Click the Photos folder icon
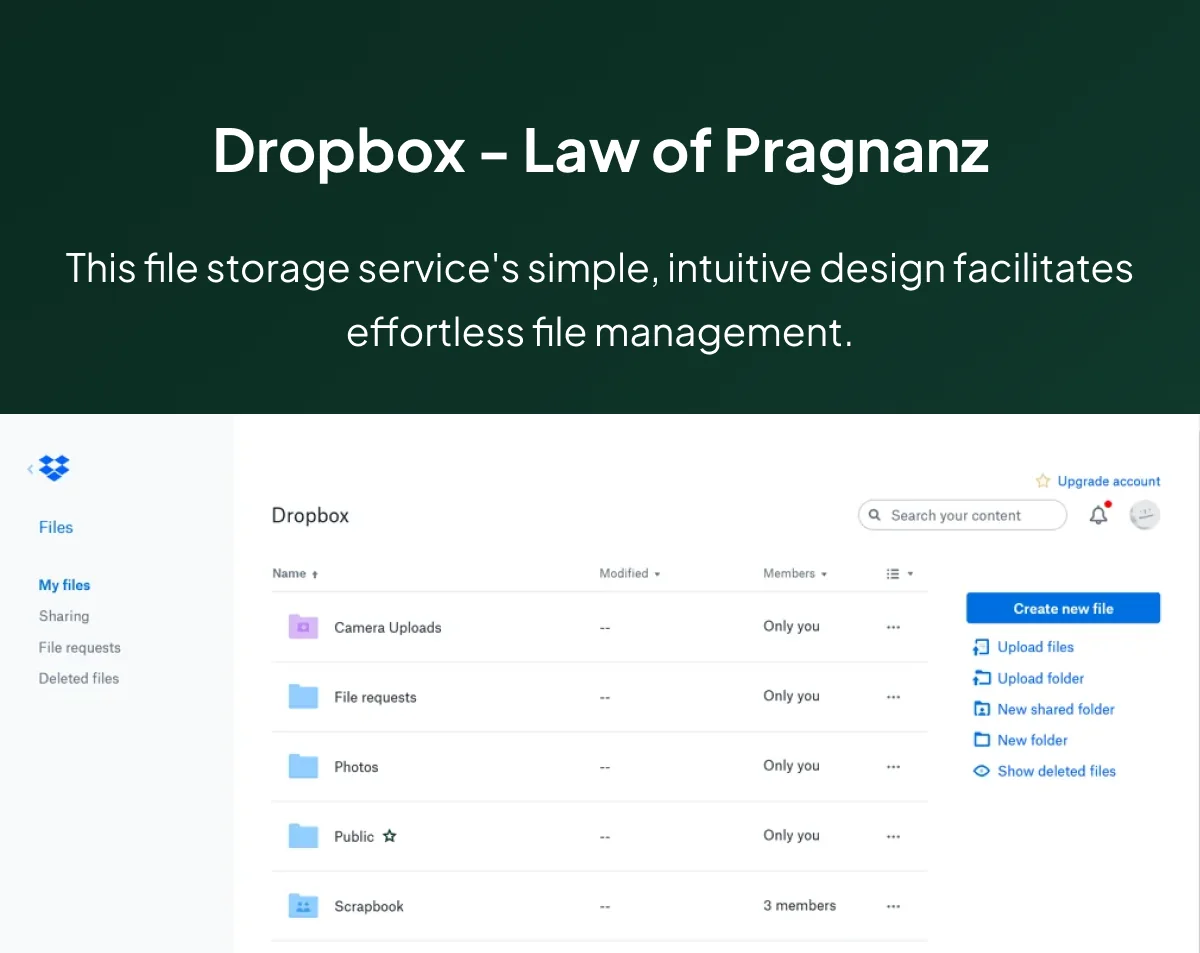1200x953 pixels. coord(303,767)
